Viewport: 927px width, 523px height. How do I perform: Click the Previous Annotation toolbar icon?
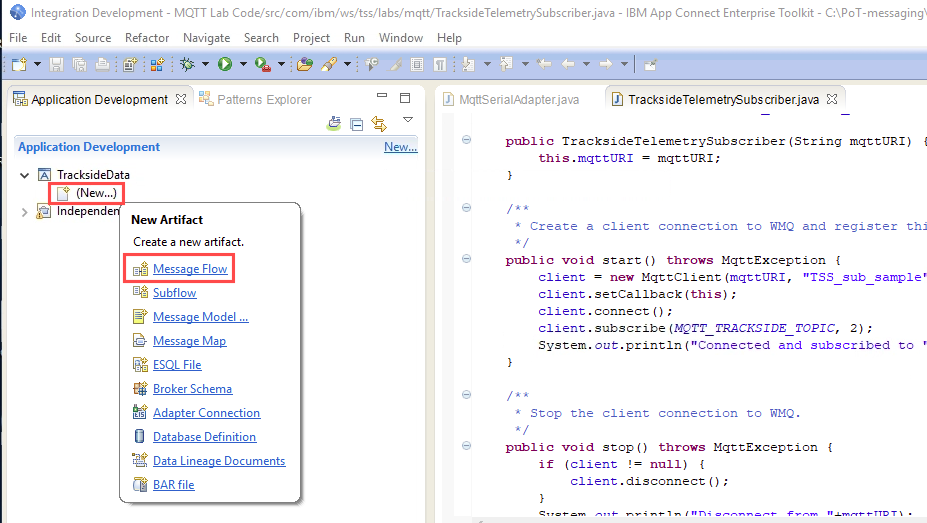point(506,64)
